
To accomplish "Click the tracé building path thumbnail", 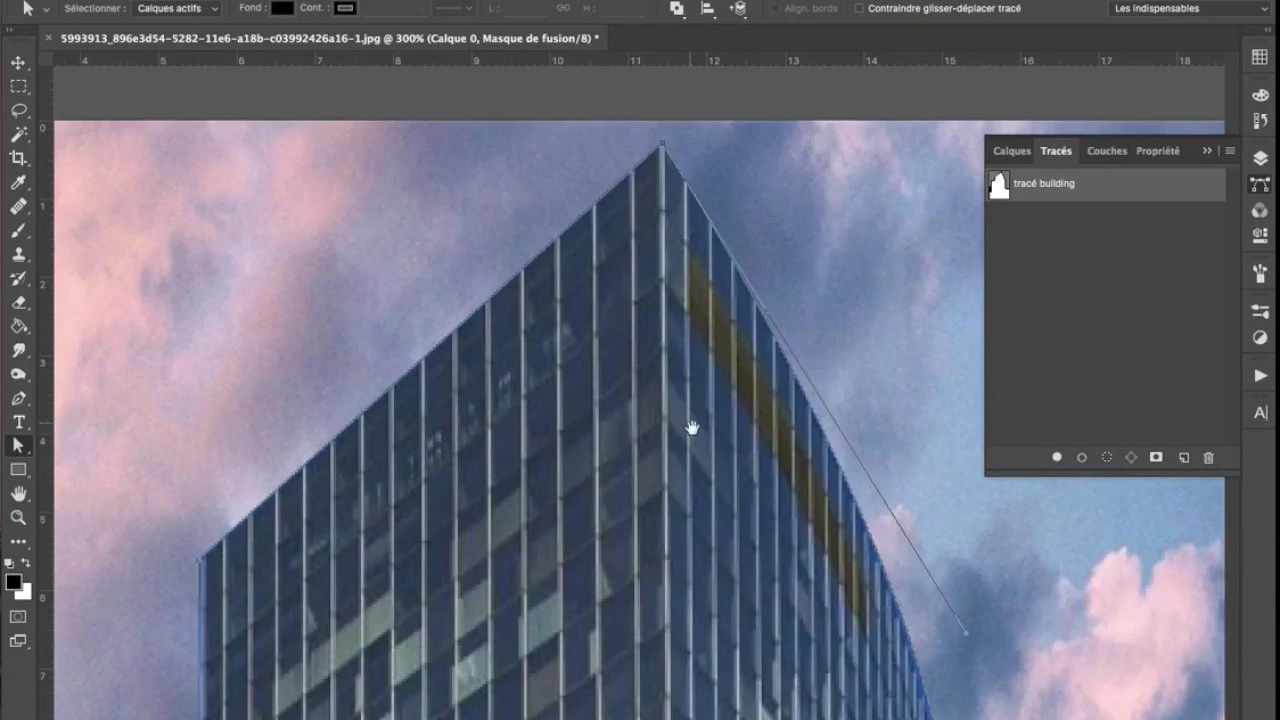I will click(999, 184).
